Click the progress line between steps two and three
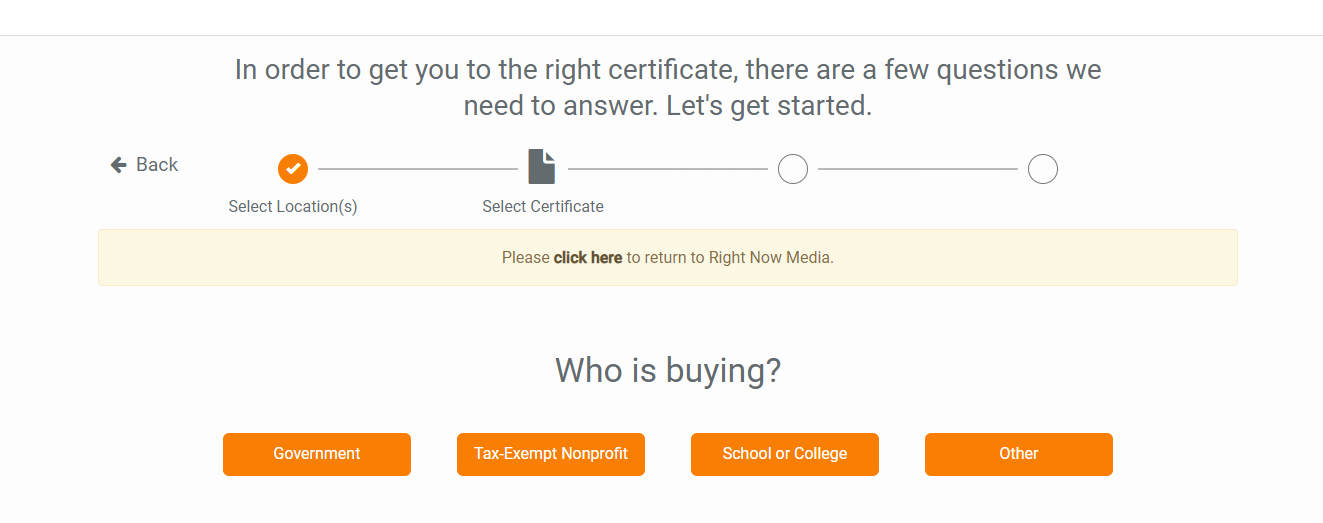This screenshot has width=1323, height=523. click(667, 169)
